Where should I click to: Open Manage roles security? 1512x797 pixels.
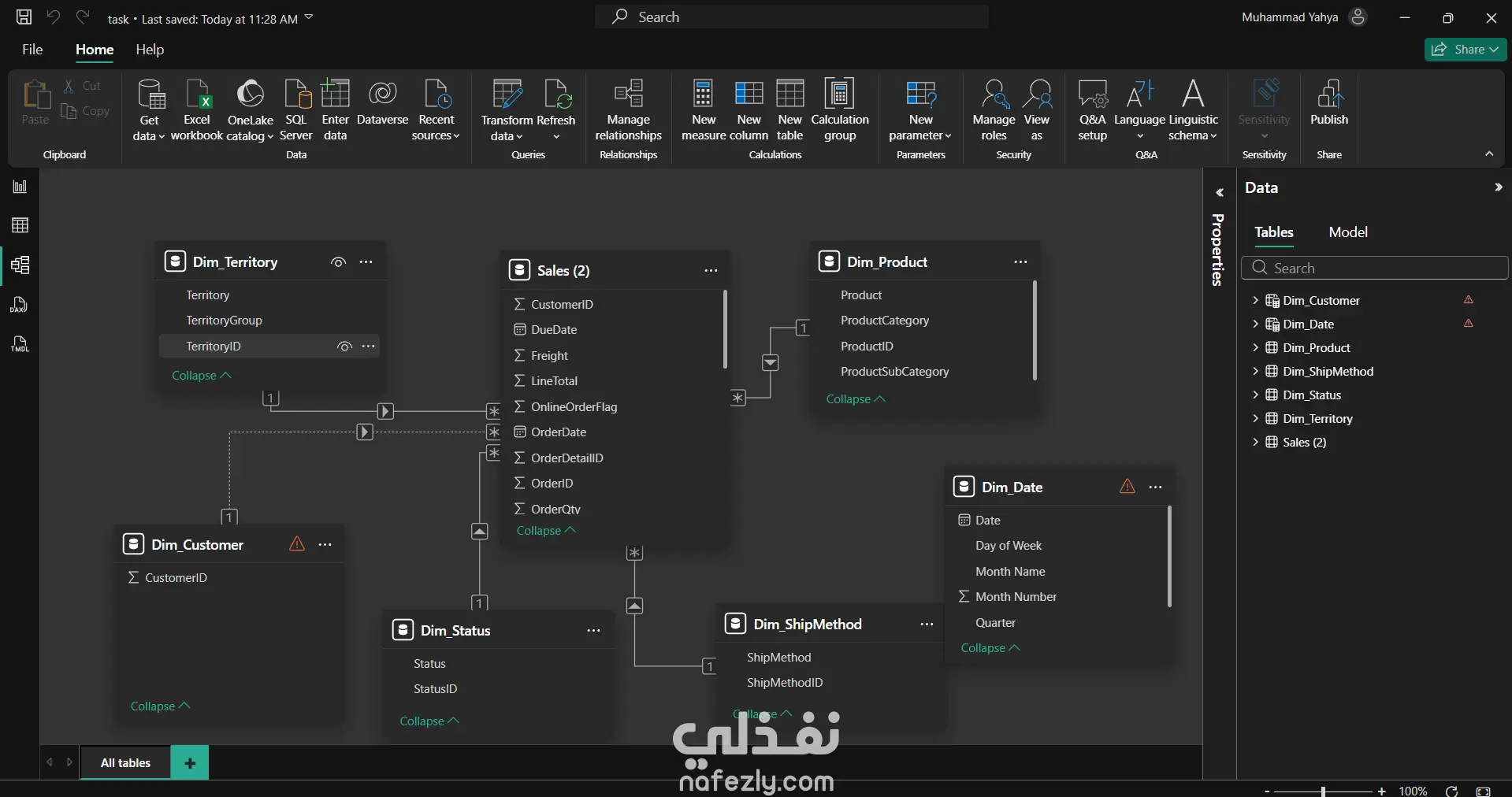coord(994,110)
